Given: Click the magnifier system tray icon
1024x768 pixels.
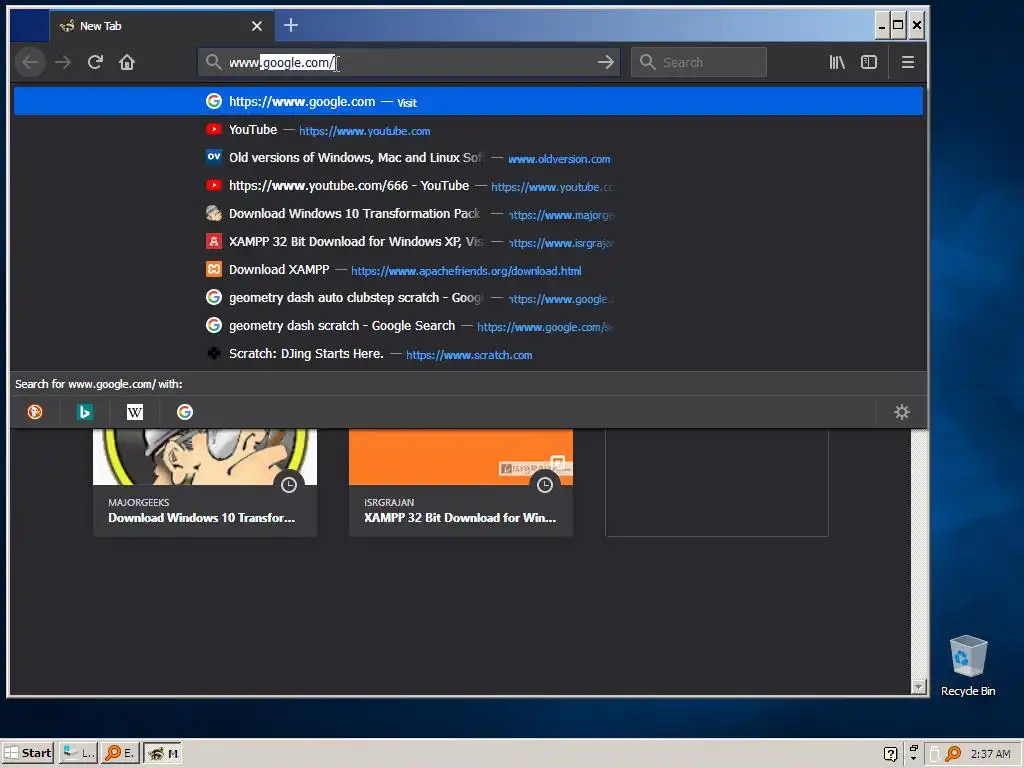Looking at the screenshot, I should tap(953, 754).
